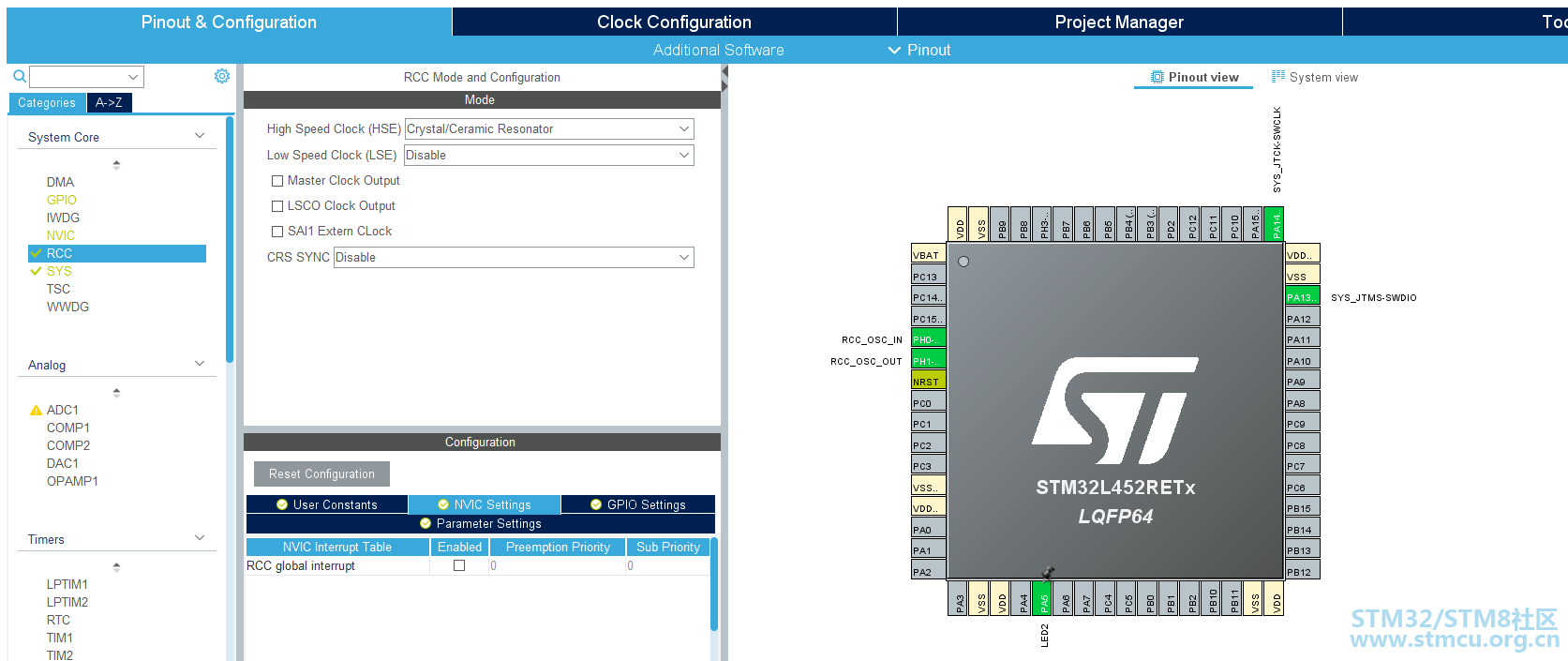Select the Categories tab button
Image resolution: width=1568 pixels, height=661 pixels.
(x=47, y=102)
